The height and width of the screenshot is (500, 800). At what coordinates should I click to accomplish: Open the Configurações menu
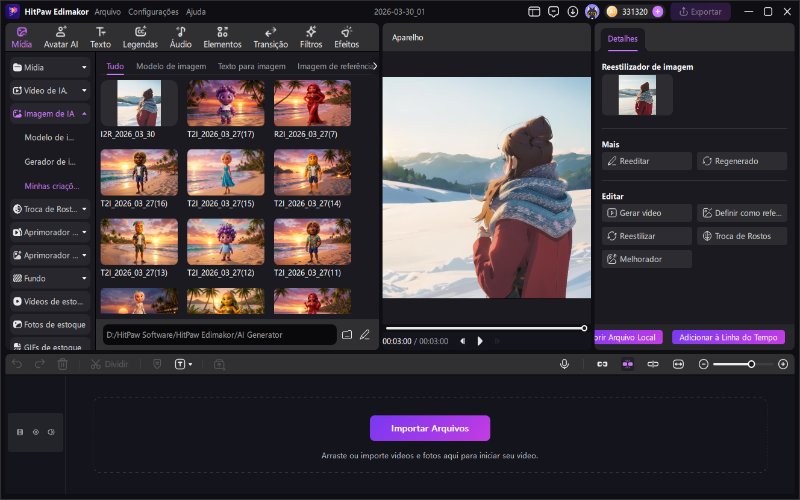[153, 12]
